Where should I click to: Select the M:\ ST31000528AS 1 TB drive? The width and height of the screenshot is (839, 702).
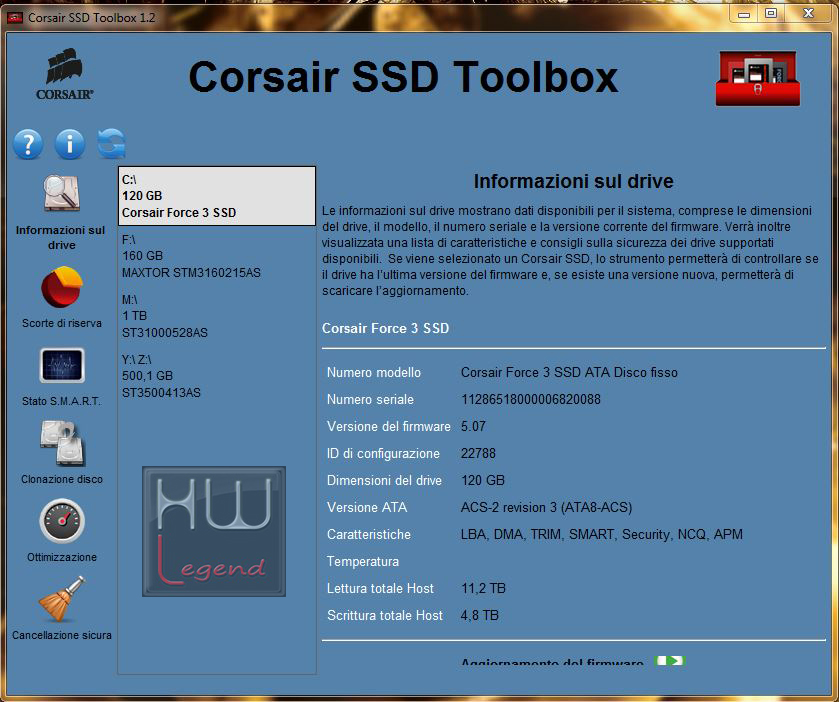tap(217, 316)
